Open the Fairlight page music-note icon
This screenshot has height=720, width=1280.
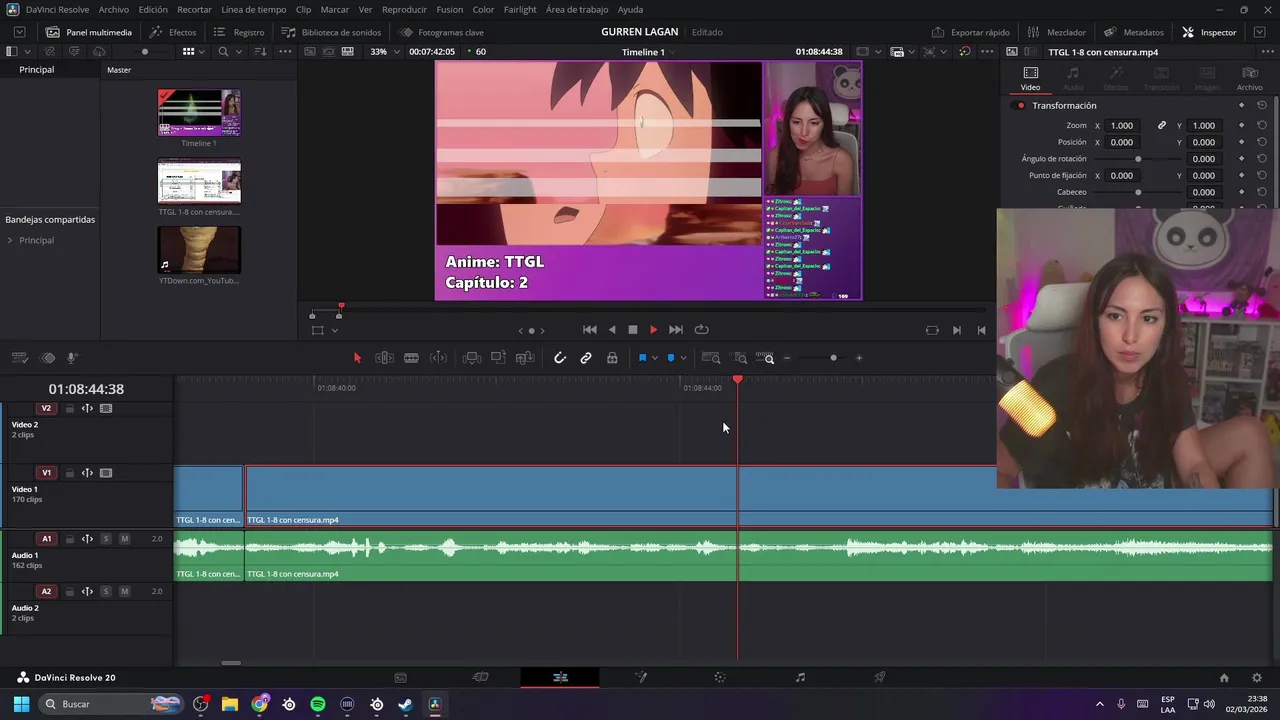[x=800, y=677]
